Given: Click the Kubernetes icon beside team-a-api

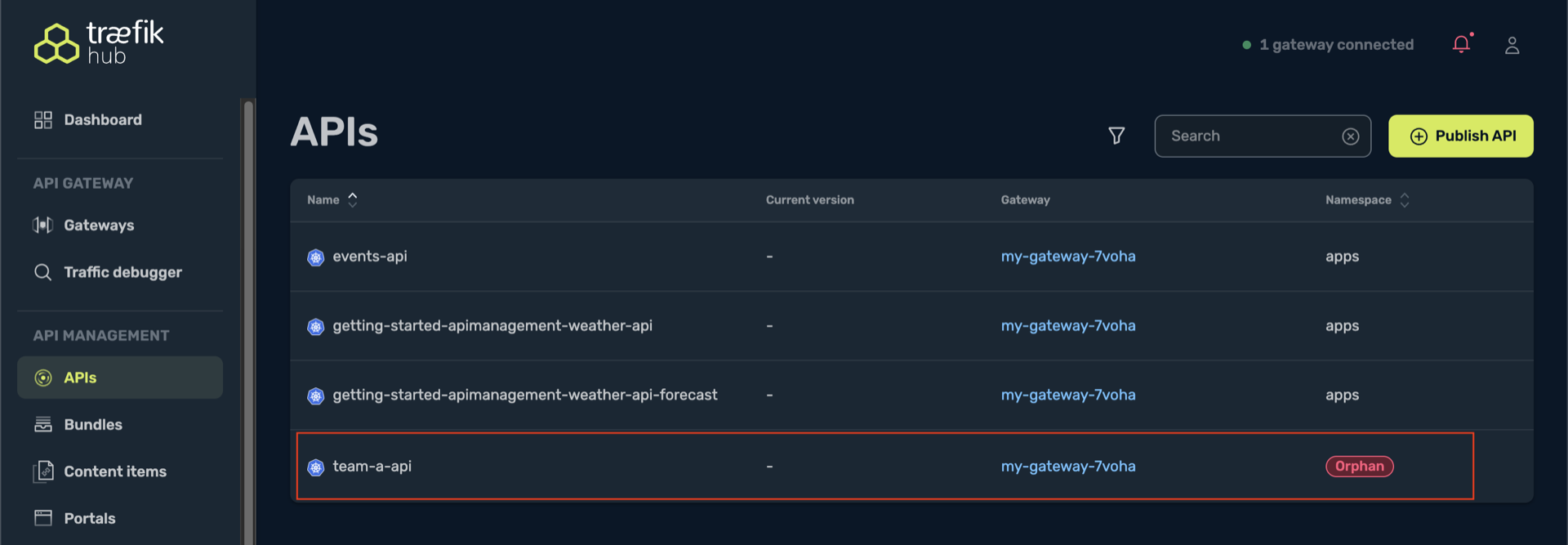Looking at the screenshot, I should tap(316, 467).
